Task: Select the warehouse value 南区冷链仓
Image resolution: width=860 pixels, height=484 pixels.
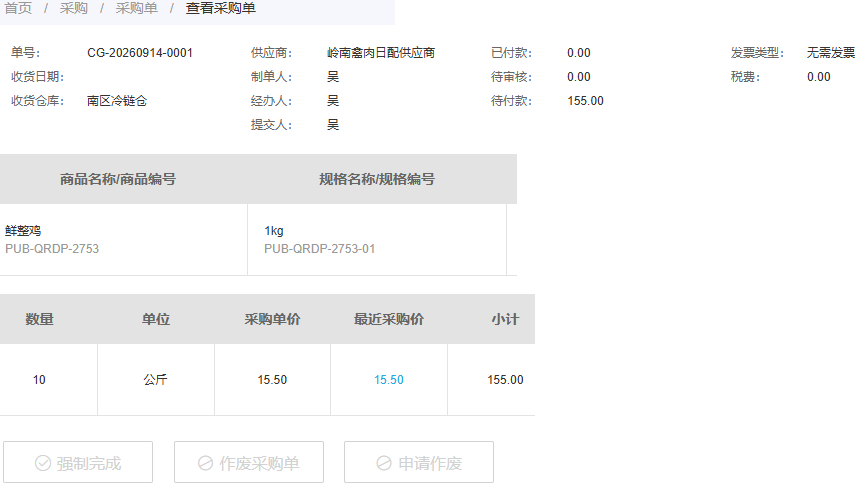Action: (117, 101)
